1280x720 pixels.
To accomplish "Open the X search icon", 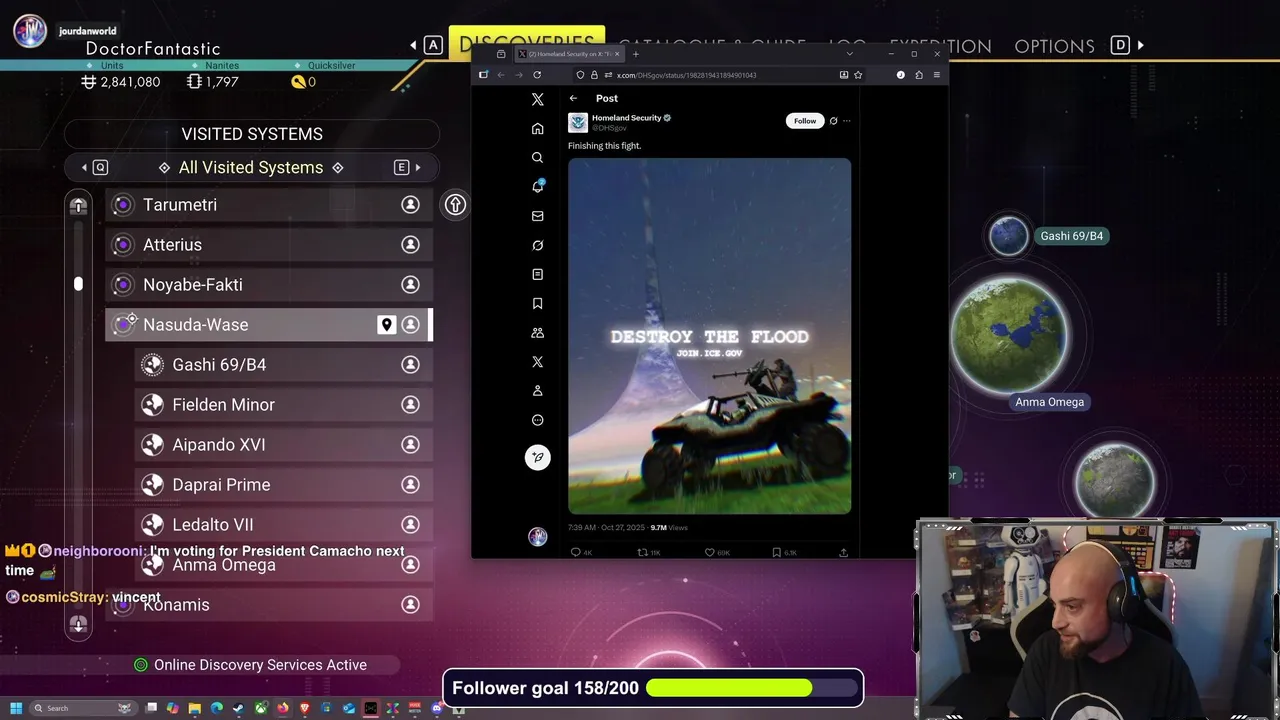I will [537, 157].
